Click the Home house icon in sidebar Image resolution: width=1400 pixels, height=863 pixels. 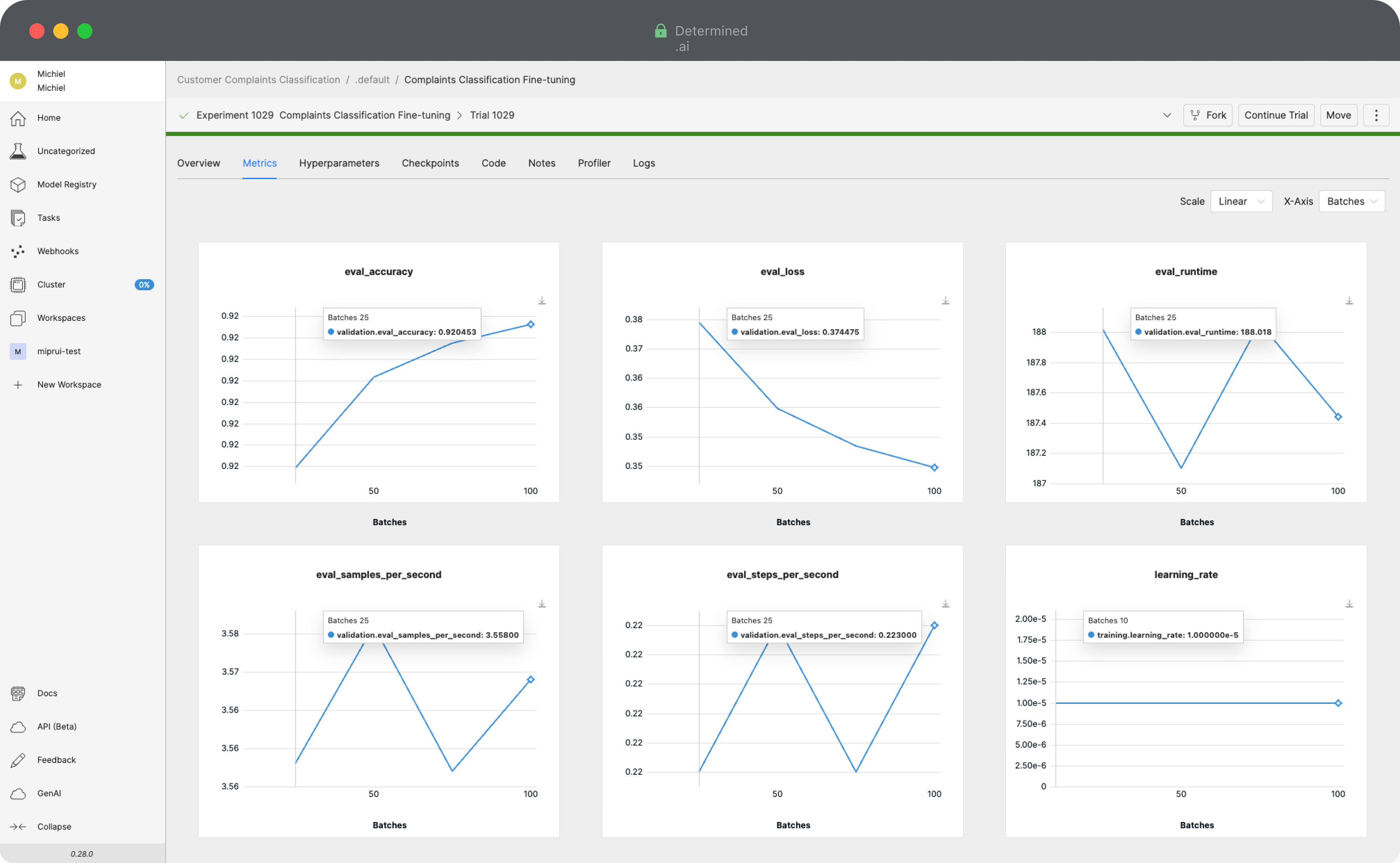click(18, 118)
